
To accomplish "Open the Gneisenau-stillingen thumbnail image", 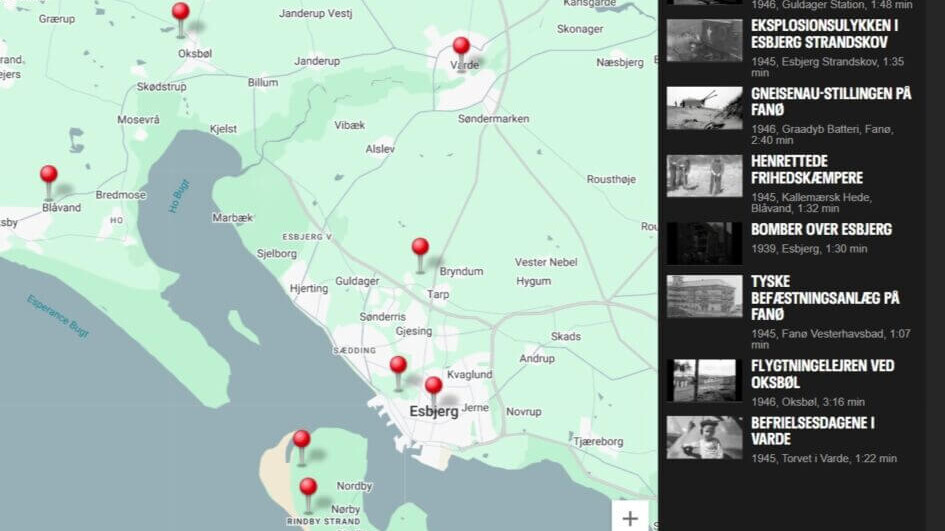I will click(x=704, y=107).
